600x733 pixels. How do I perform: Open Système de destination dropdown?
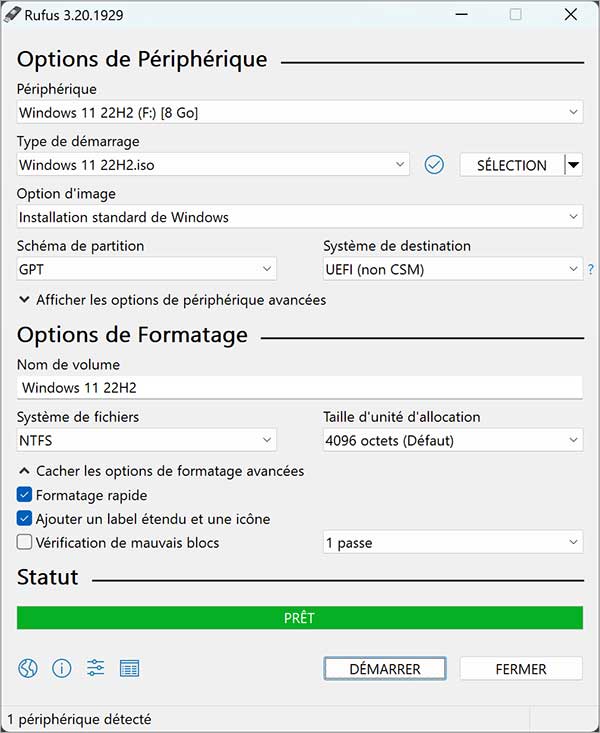pyautogui.click(x=453, y=269)
